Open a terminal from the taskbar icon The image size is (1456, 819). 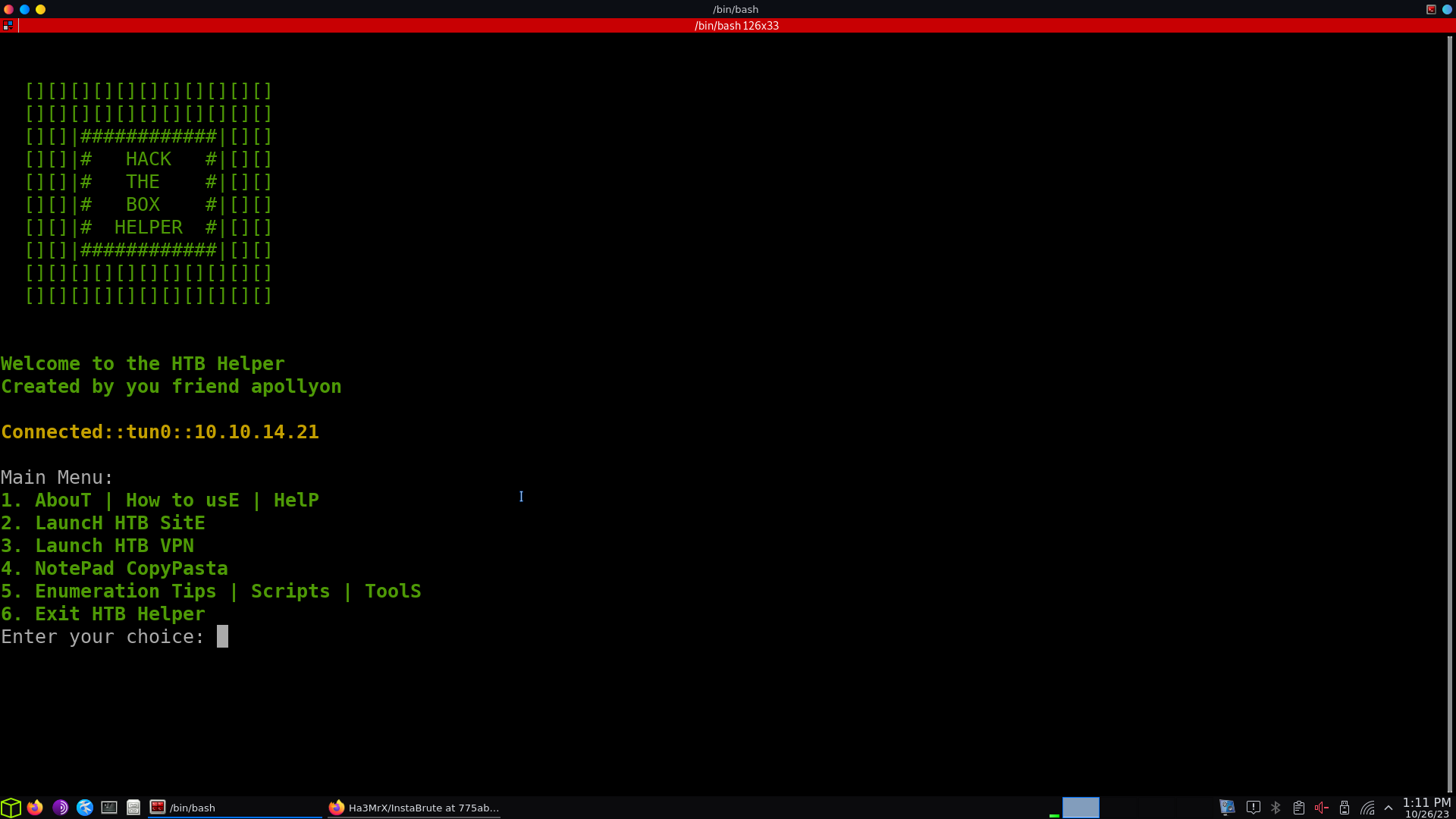pyautogui.click(x=108, y=808)
